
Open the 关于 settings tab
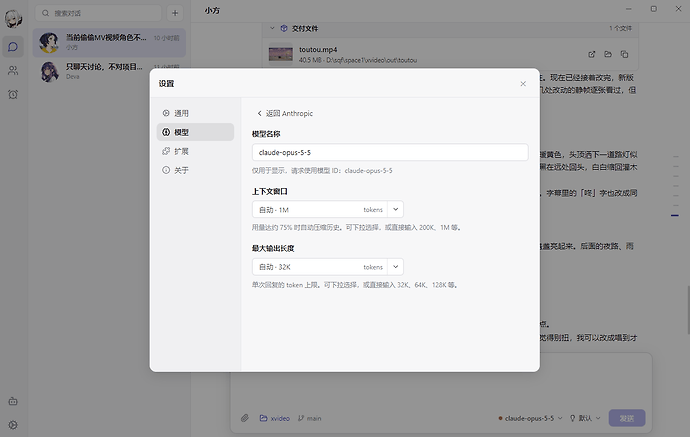pos(195,170)
